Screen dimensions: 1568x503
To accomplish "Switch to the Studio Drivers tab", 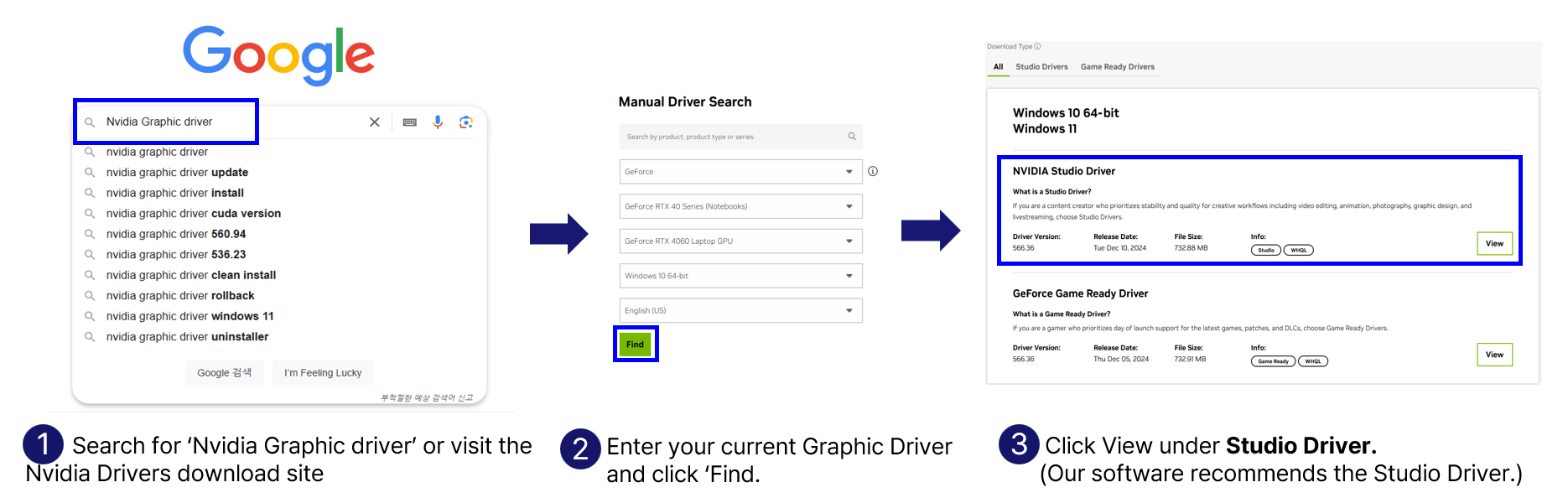I will tap(1041, 67).
